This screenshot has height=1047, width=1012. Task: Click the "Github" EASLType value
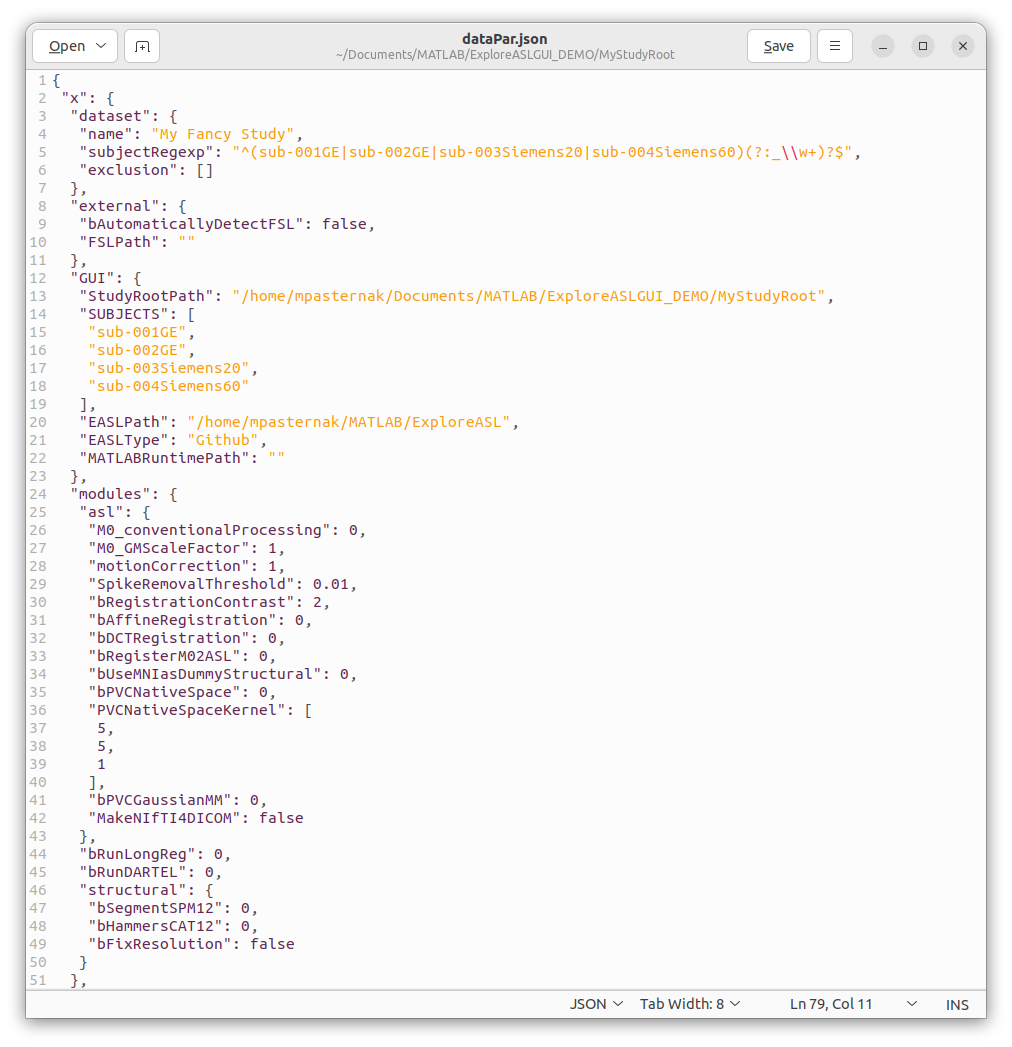click(223, 441)
